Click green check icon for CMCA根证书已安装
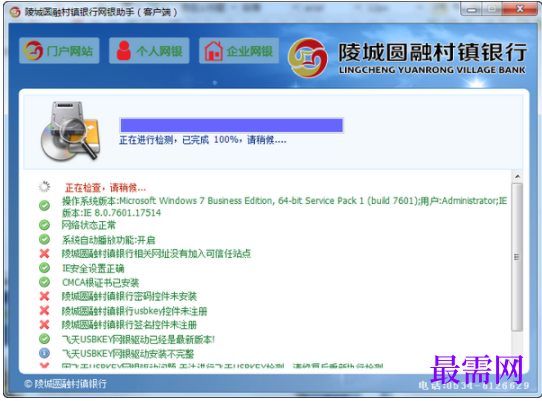The height and width of the screenshot is (401, 542). pyautogui.click(x=44, y=282)
